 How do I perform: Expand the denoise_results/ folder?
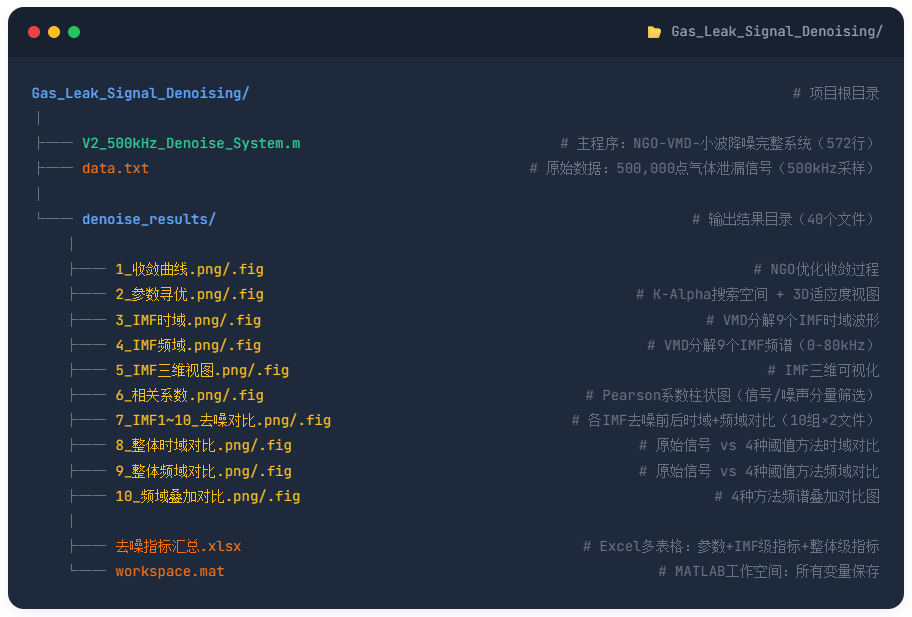point(148,219)
